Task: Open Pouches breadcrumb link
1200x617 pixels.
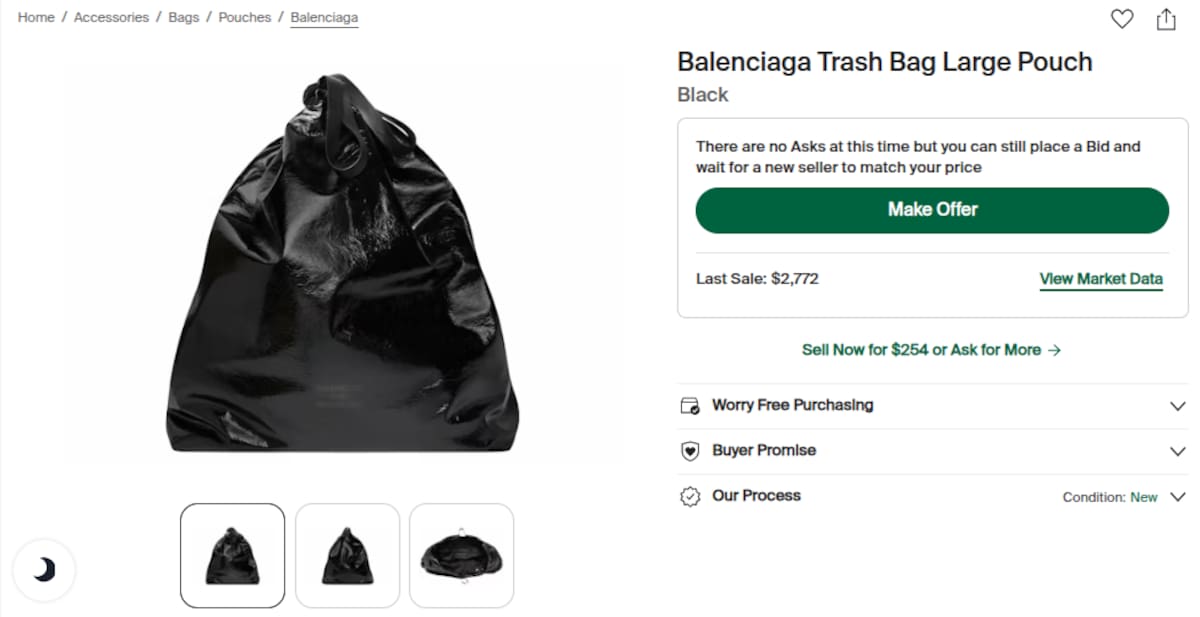Action: click(245, 17)
